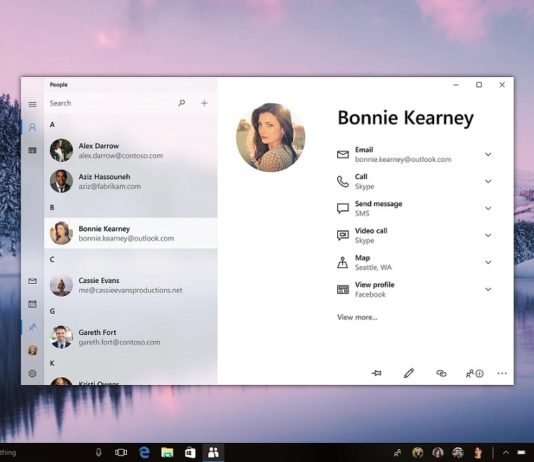Select Aziz Hassouneh contact
Screen dimensions: 534x462
pyautogui.click(x=131, y=181)
